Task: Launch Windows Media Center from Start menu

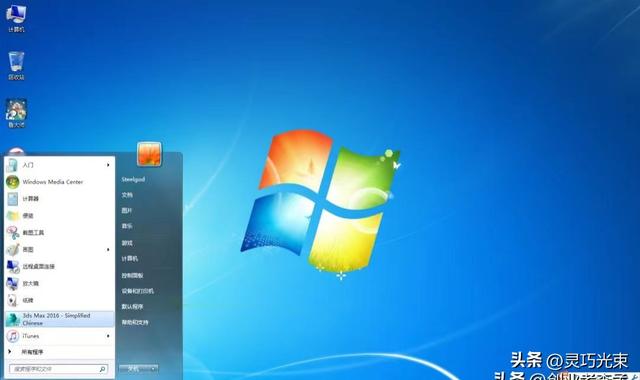Action: tap(59, 182)
